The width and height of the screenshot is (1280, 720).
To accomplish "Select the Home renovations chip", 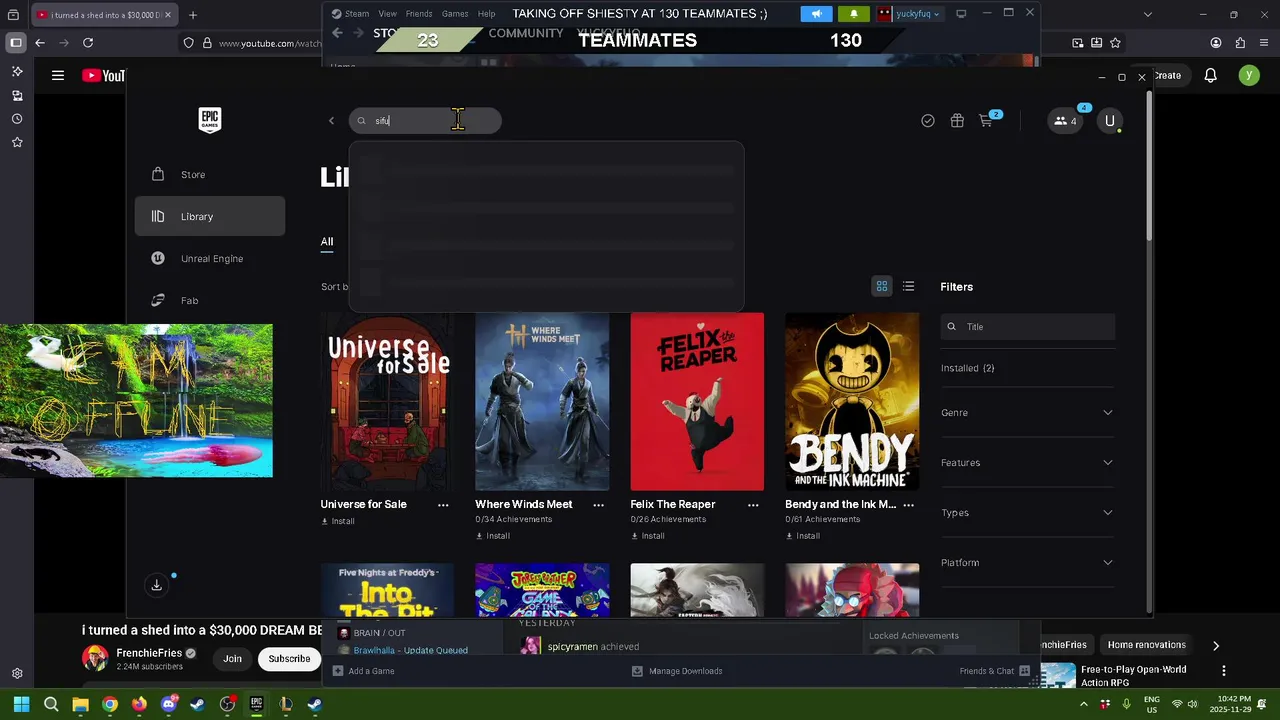I will [1147, 645].
